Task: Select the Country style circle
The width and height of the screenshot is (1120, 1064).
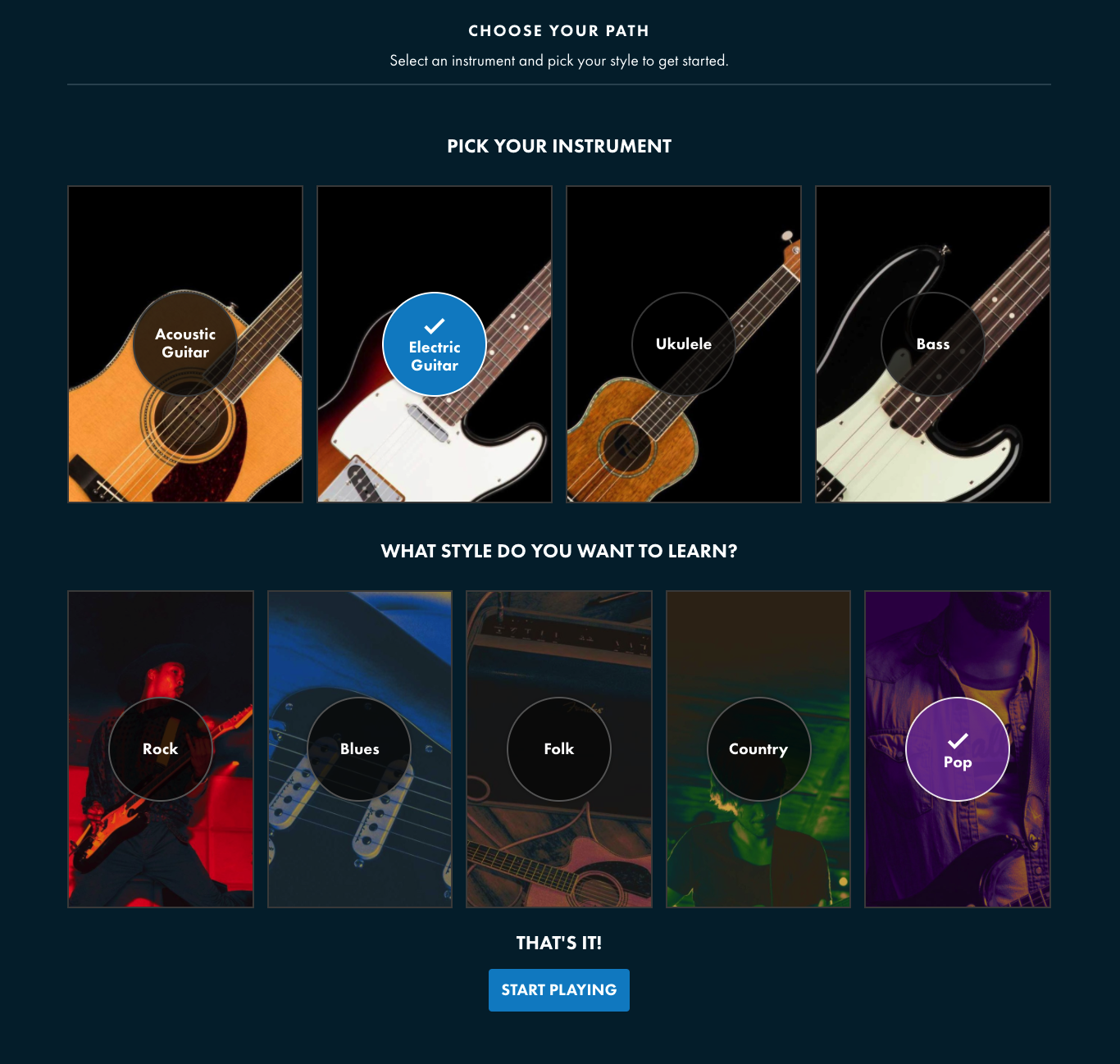Action: 758,748
